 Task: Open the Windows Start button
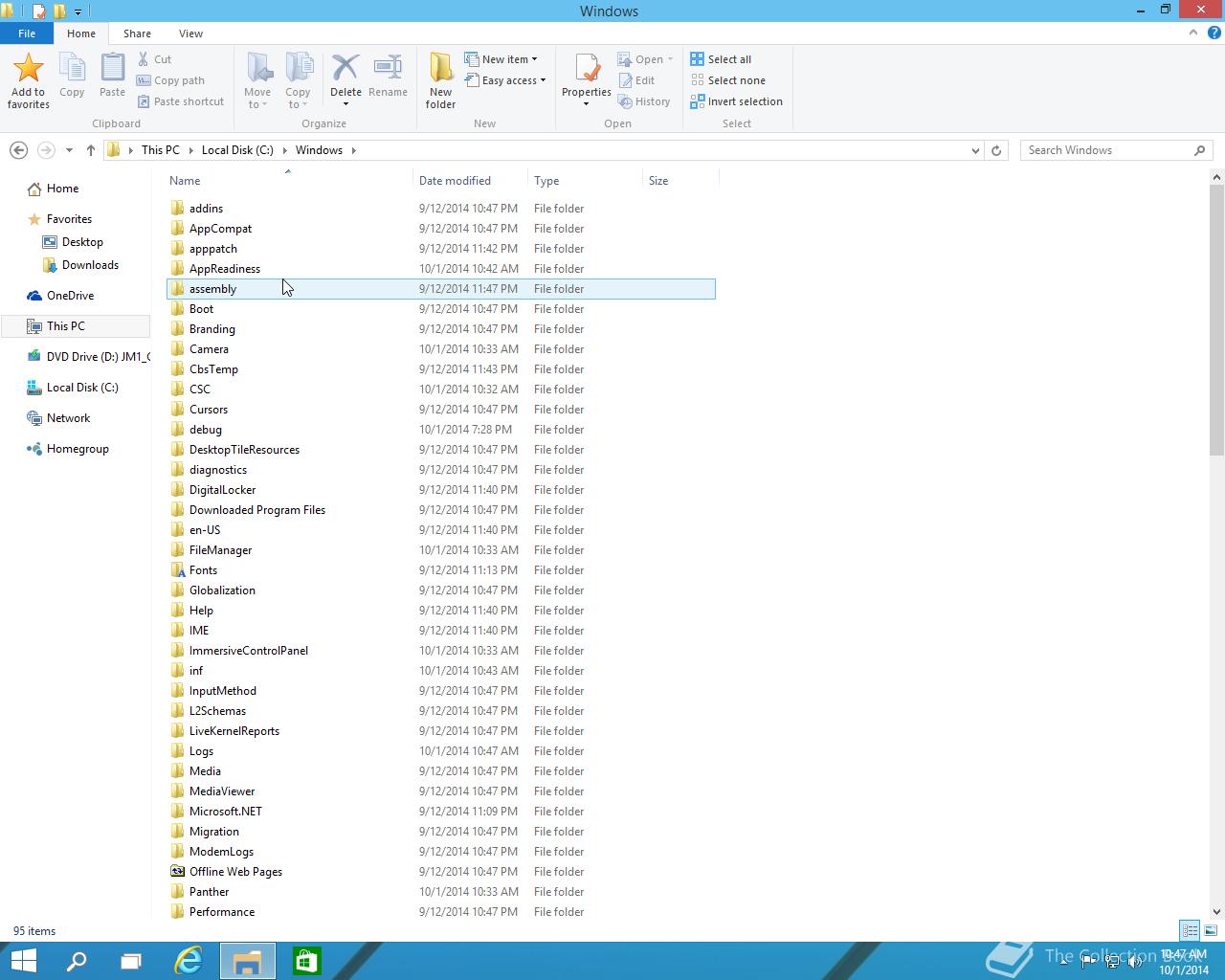pyautogui.click(x=23, y=961)
